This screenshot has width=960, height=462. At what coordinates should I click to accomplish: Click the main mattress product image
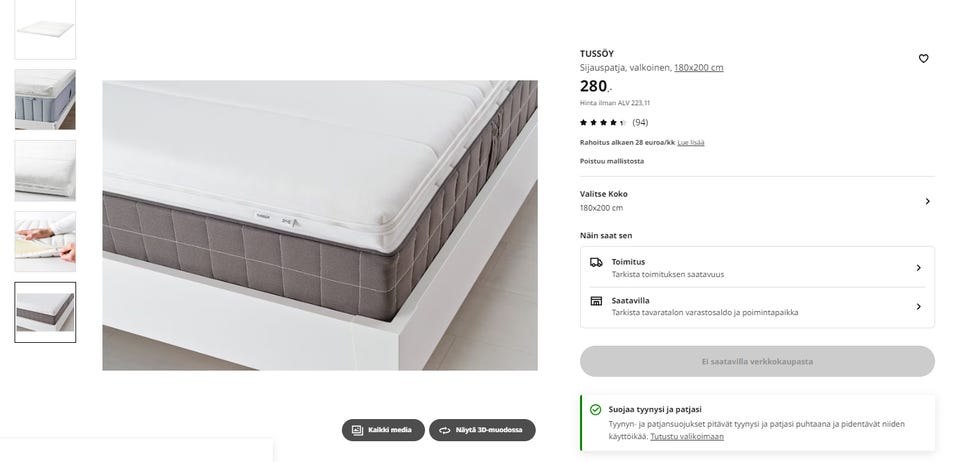coord(320,225)
